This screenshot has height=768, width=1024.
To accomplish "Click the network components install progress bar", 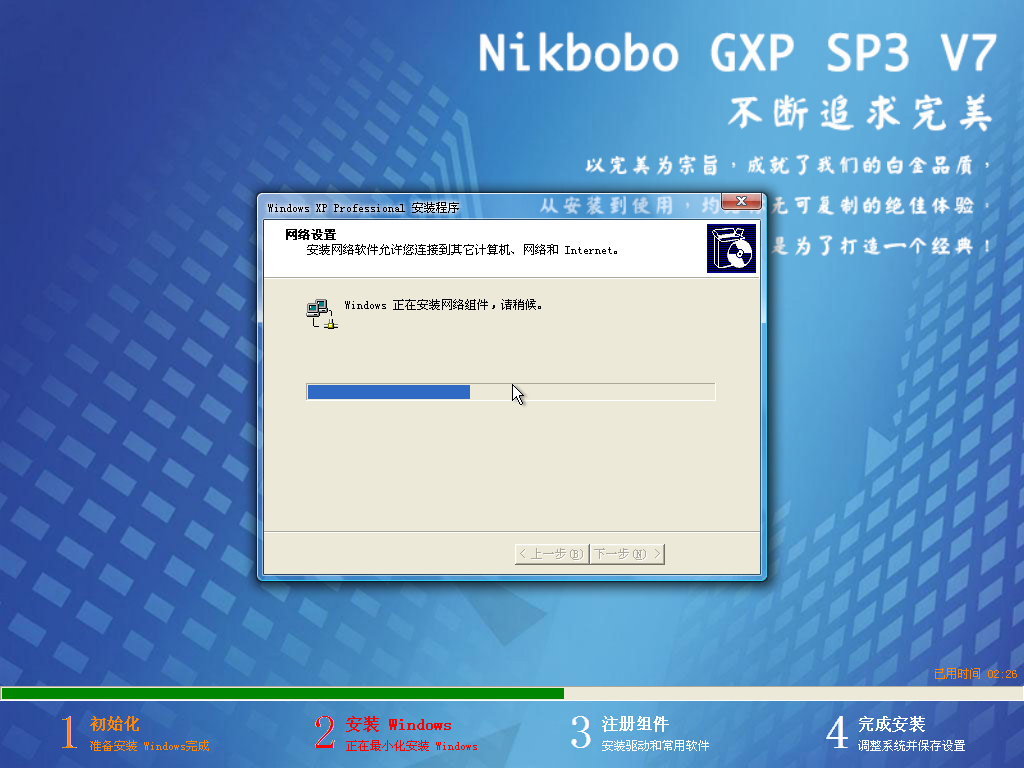I will (511, 392).
